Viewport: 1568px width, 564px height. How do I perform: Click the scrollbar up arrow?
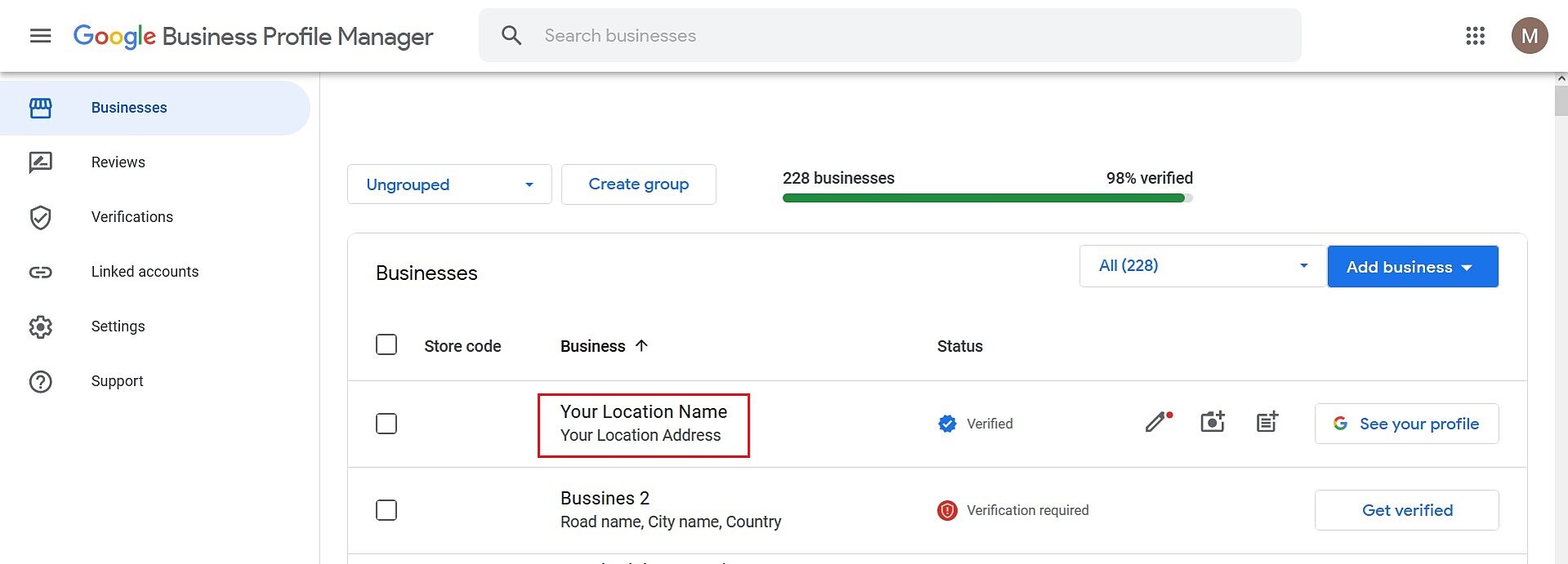tap(1561, 78)
